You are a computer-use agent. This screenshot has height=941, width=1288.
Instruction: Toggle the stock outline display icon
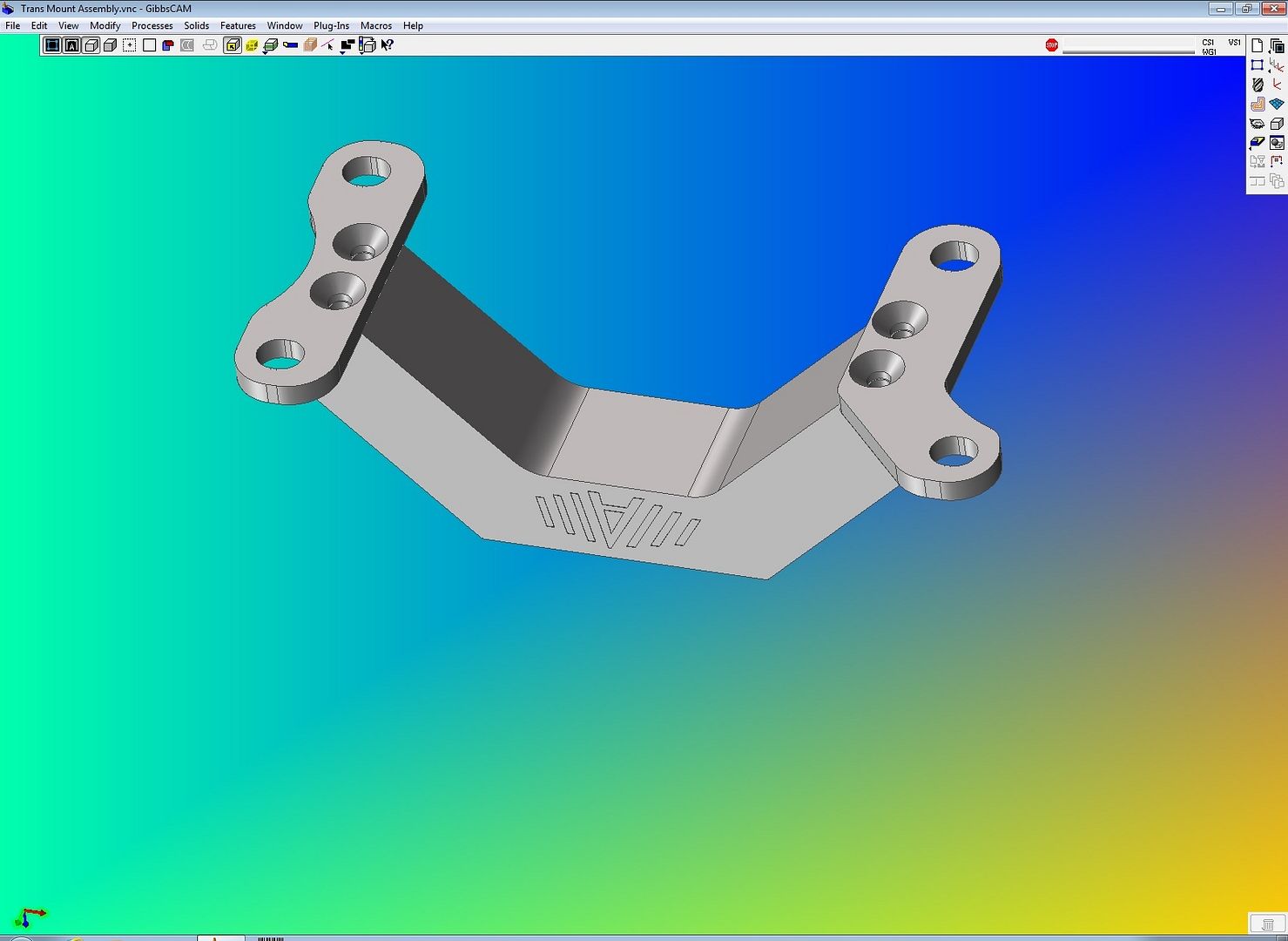(x=52, y=45)
